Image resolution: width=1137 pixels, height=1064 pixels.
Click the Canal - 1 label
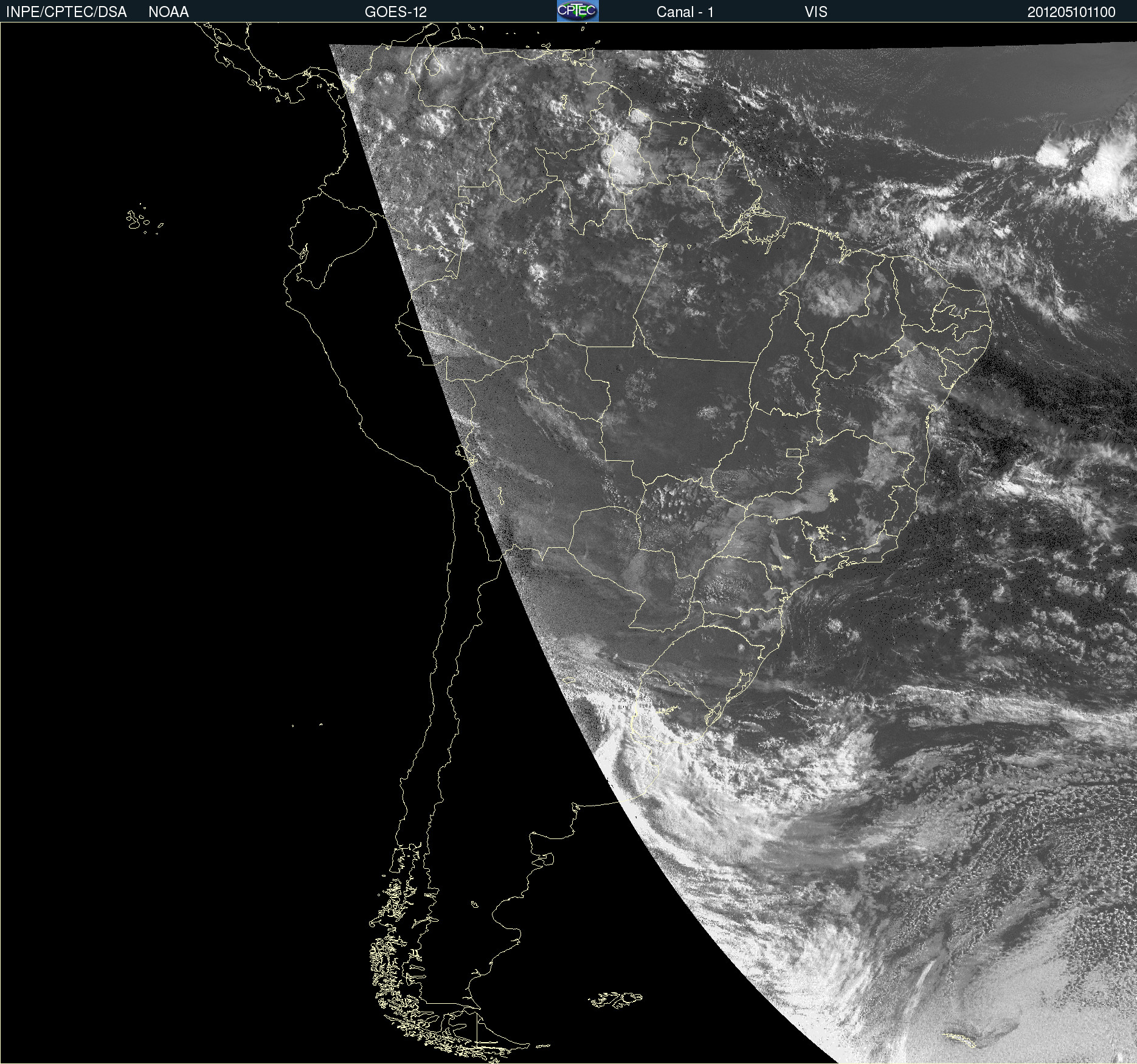click(685, 12)
